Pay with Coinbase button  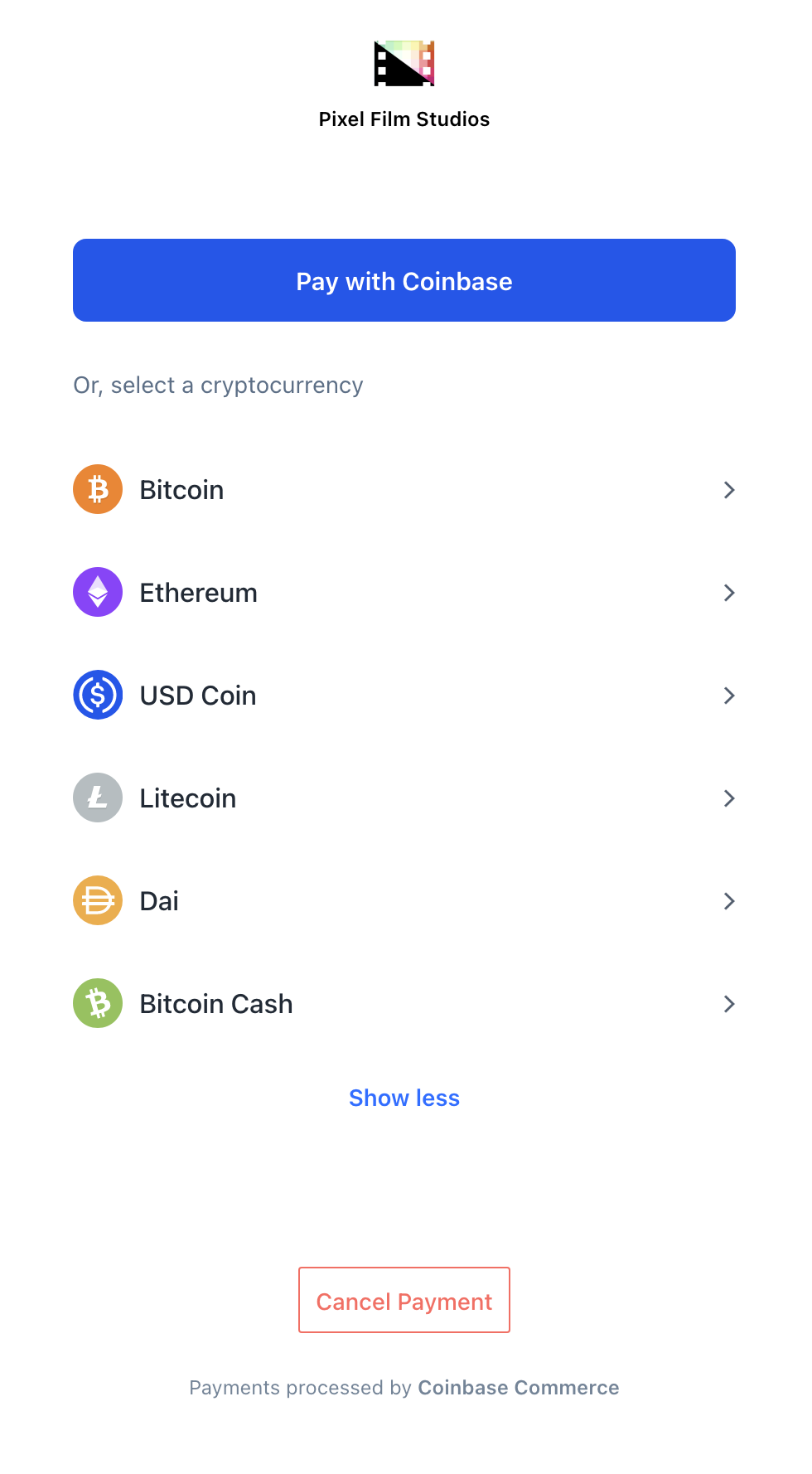(404, 280)
